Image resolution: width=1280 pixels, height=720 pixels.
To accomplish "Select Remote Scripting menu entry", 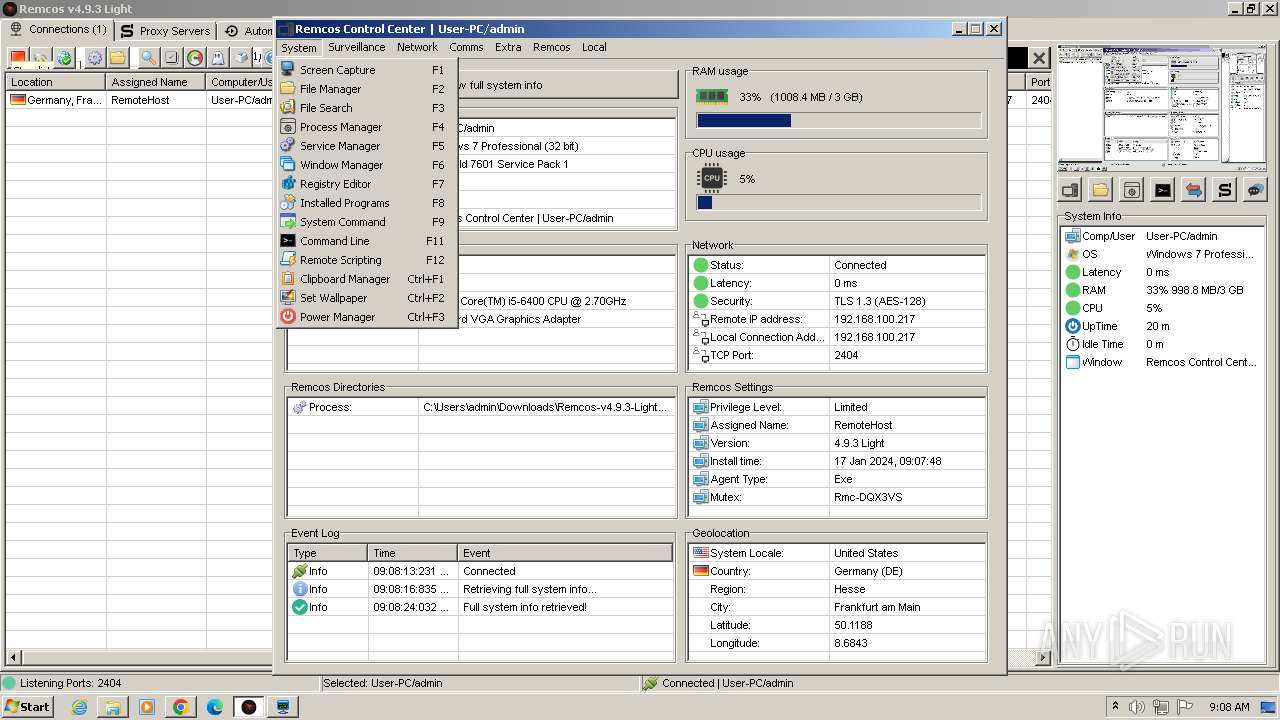I will [367, 260].
